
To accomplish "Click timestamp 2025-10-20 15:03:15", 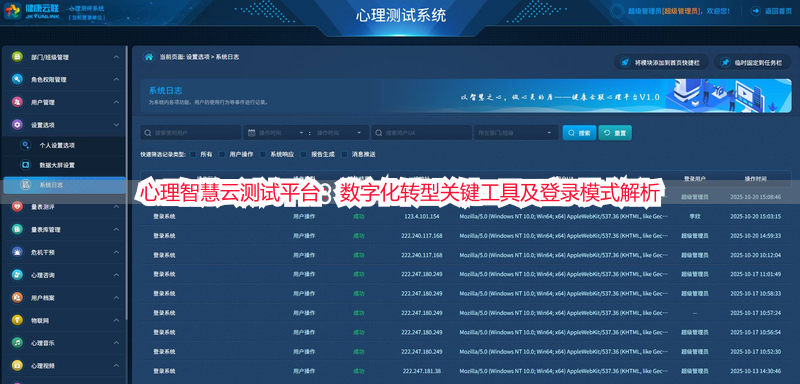I will (755, 216).
